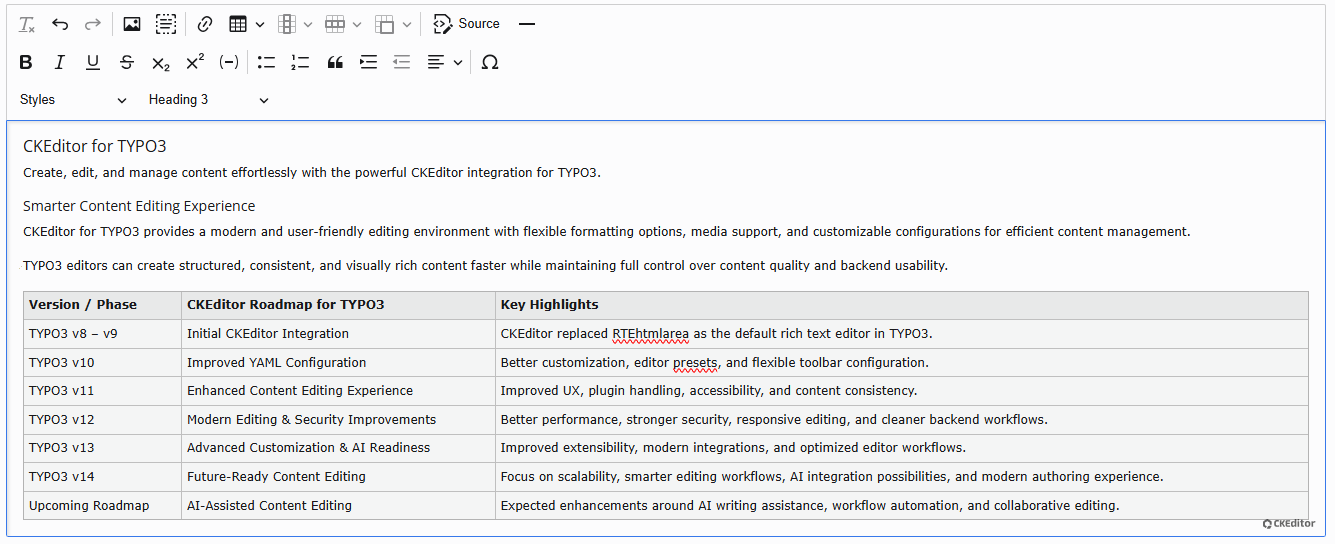The height and width of the screenshot is (544, 1335).
Task: Toggle Strikethrough formatting
Action: (127, 62)
